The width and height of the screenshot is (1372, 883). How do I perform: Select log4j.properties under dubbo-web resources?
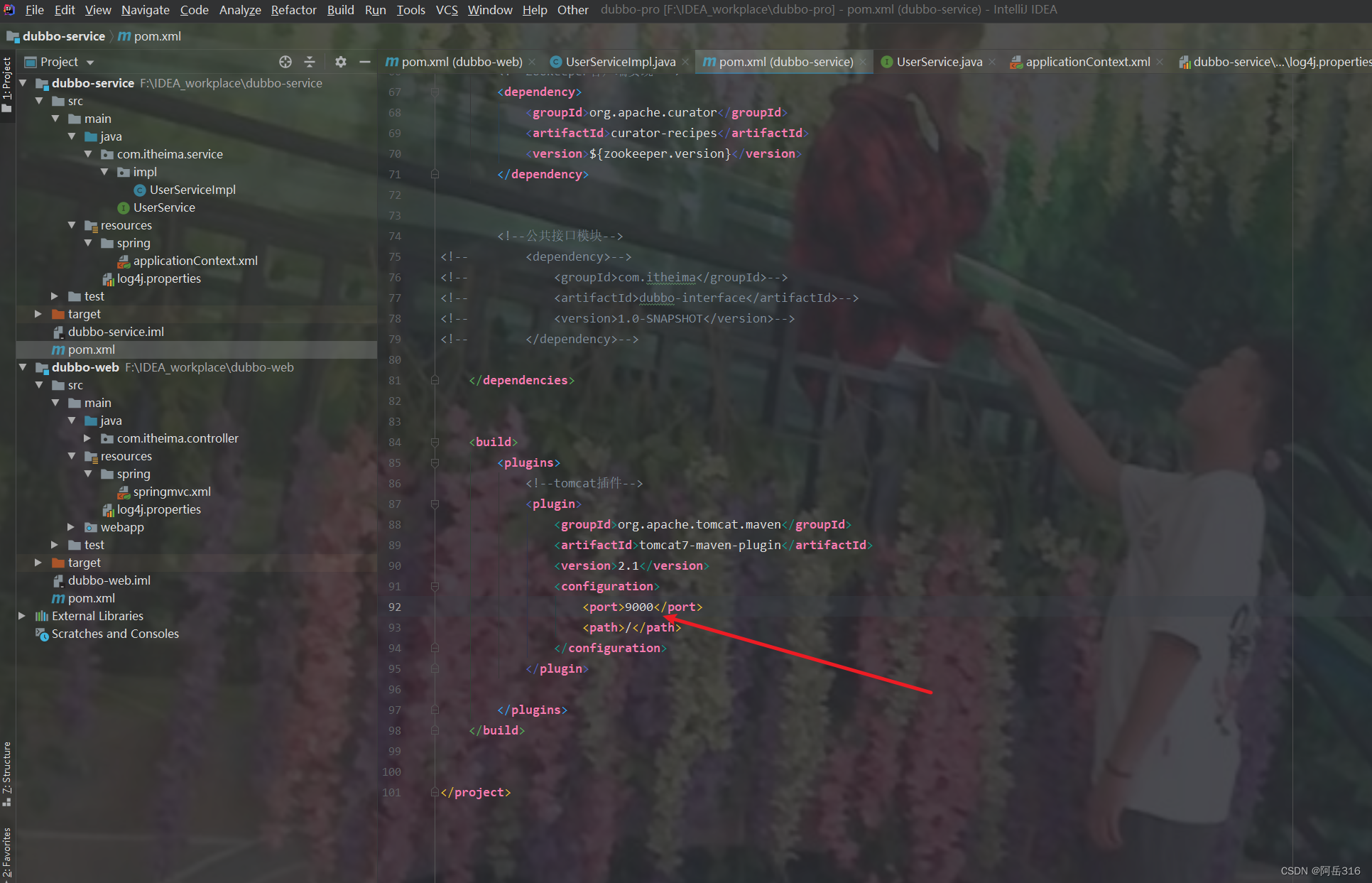(x=159, y=509)
